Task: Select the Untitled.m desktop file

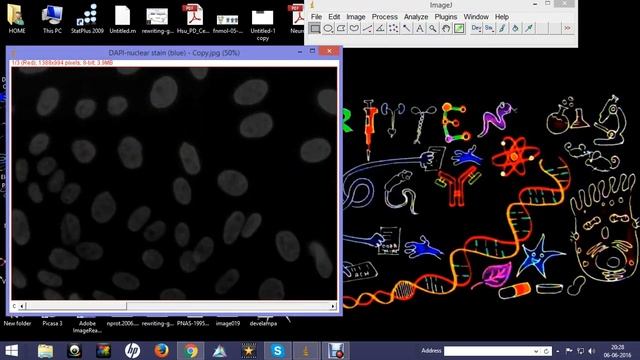Action: click(122, 19)
